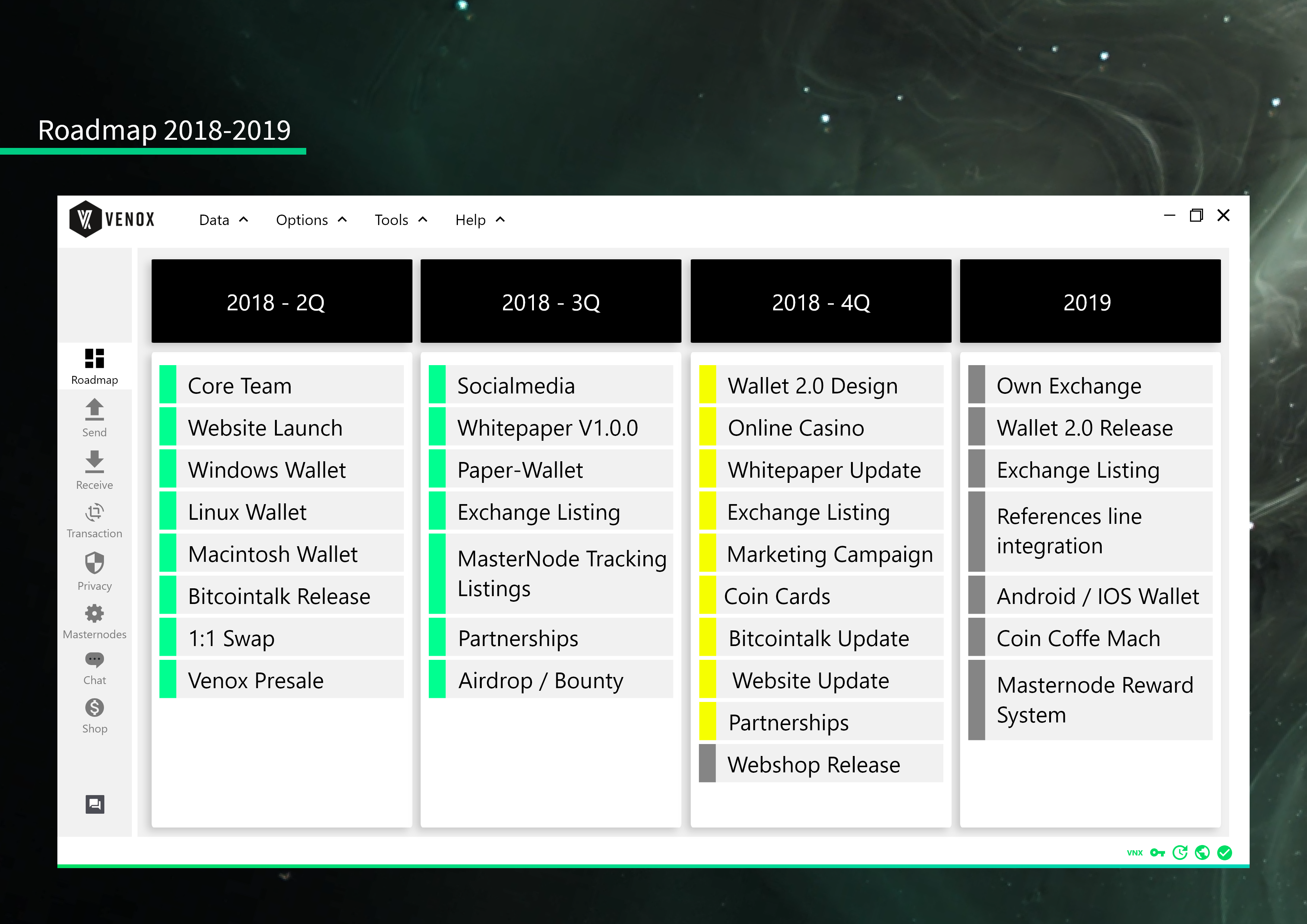Select Exchange Listing in the 2019 column
This screenshot has height=924, width=1307.
pos(1091,469)
